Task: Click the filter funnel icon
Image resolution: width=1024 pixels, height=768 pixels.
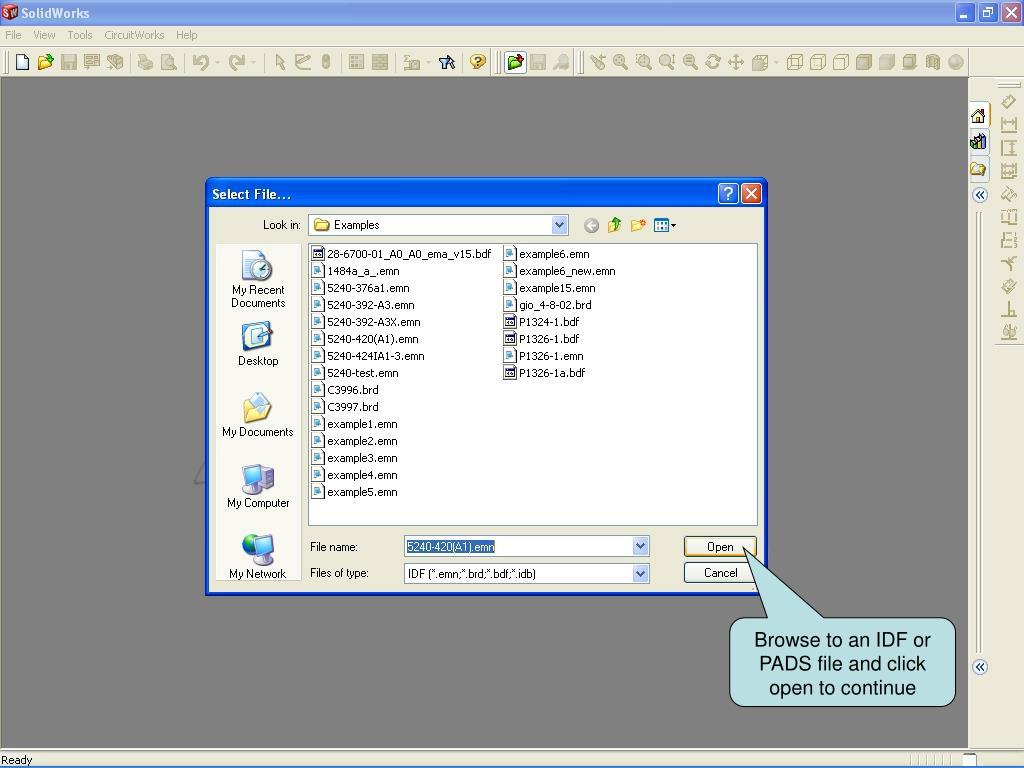Action: point(447,62)
